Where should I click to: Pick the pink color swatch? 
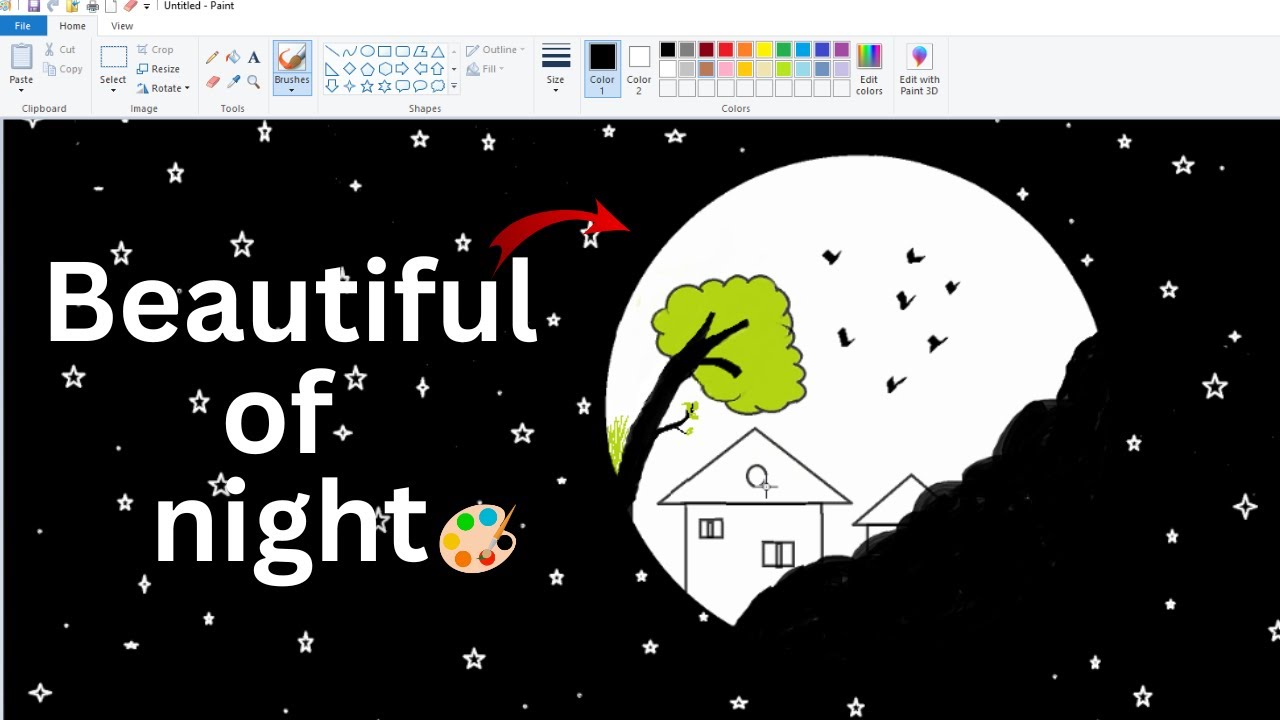pos(726,69)
